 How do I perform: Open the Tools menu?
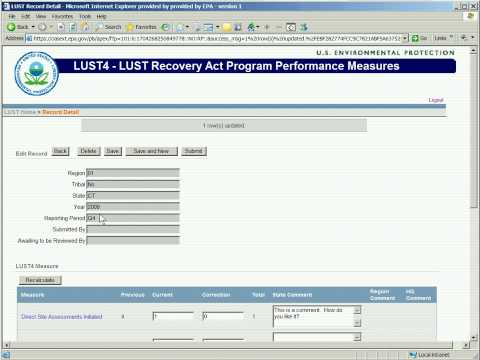85,16
